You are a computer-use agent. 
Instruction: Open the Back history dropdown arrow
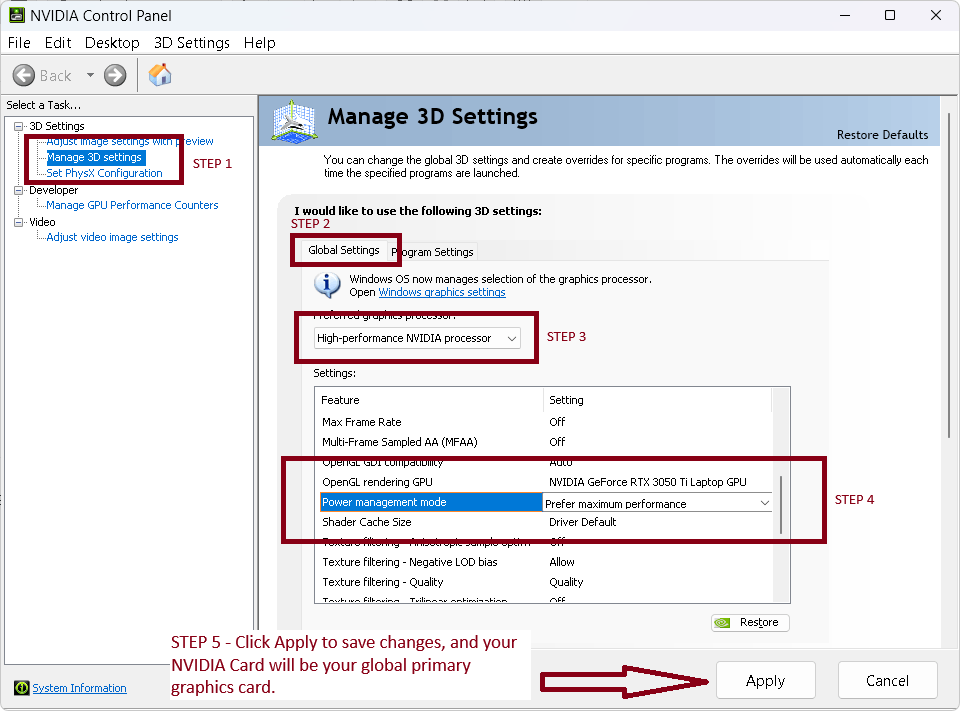pos(90,75)
